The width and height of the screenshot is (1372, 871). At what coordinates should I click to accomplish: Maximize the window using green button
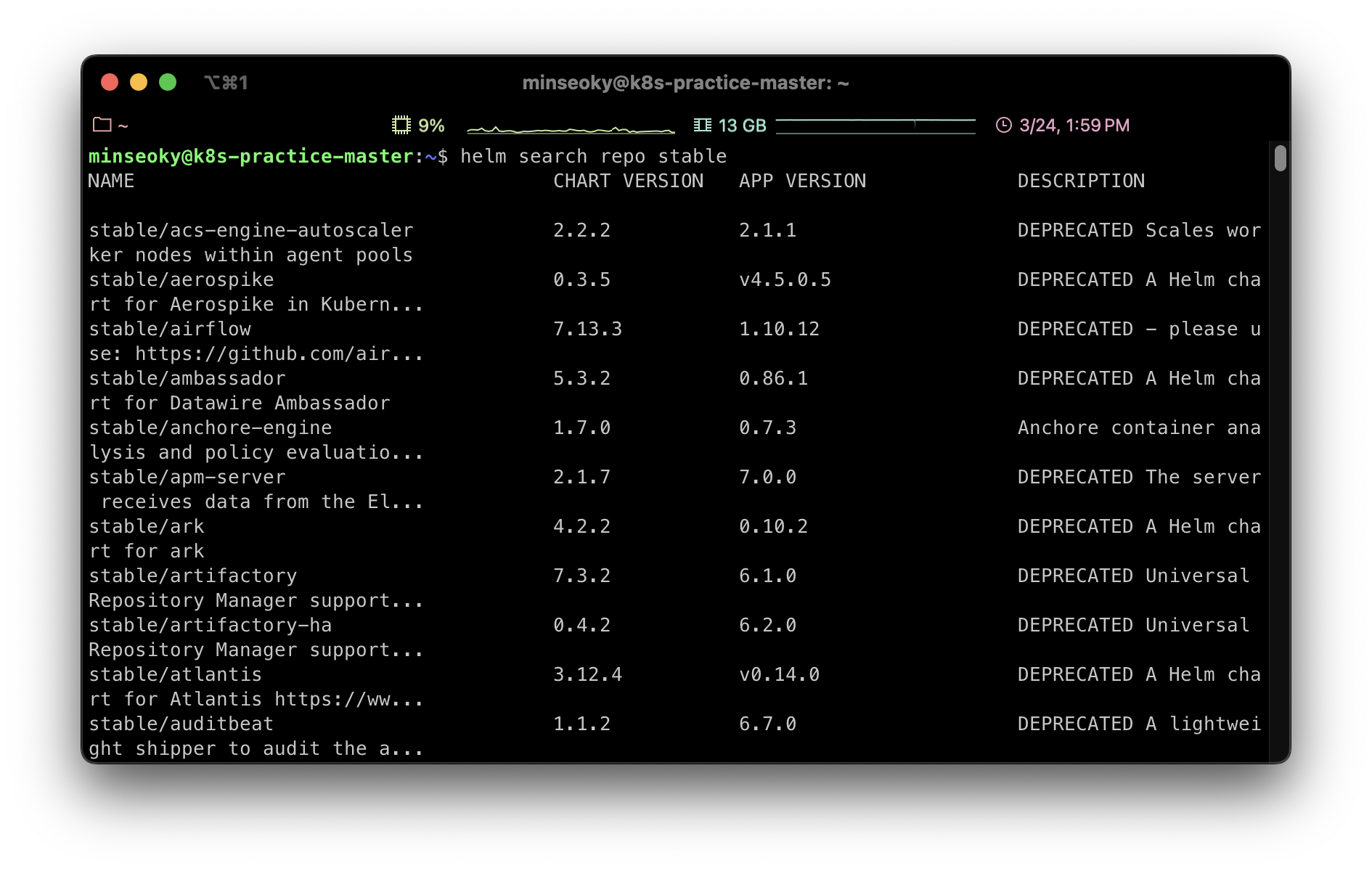pos(168,82)
